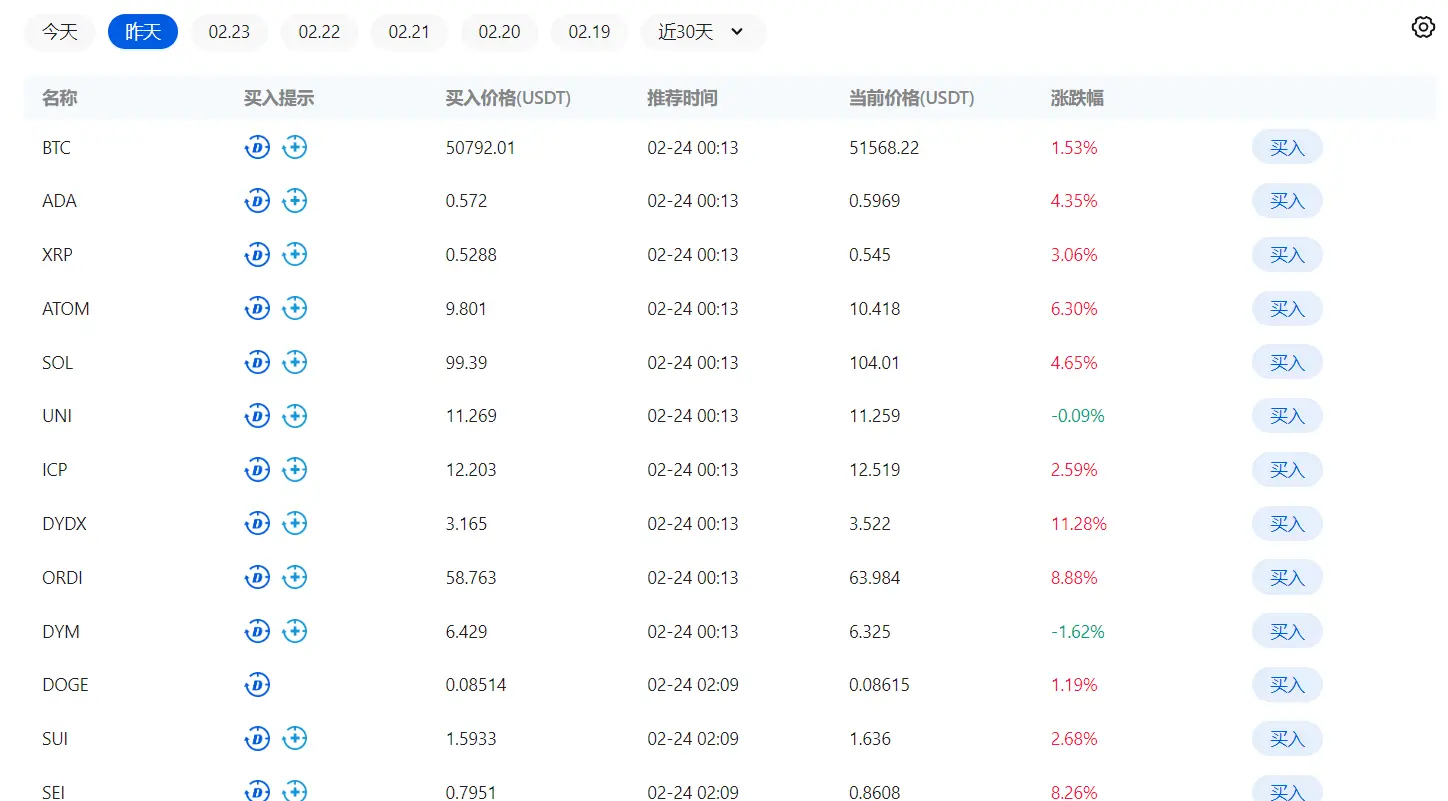The width and height of the screenshot is (1448, 801).
Task: Click the D clock icon in SUI row
Action: [258, 739]
